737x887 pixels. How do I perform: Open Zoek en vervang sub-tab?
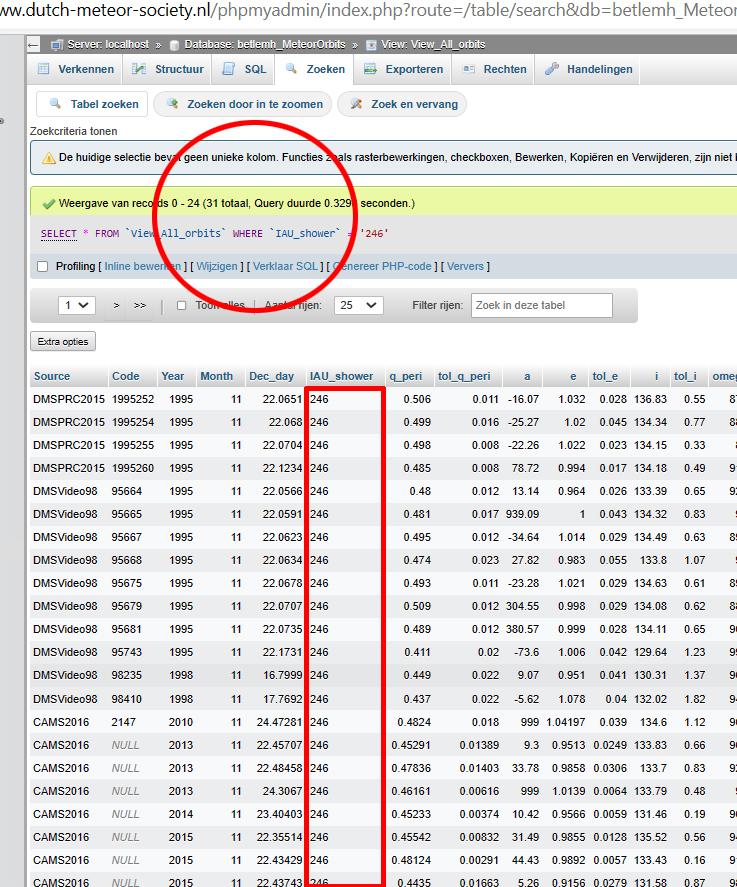click(x=403, y=104)
